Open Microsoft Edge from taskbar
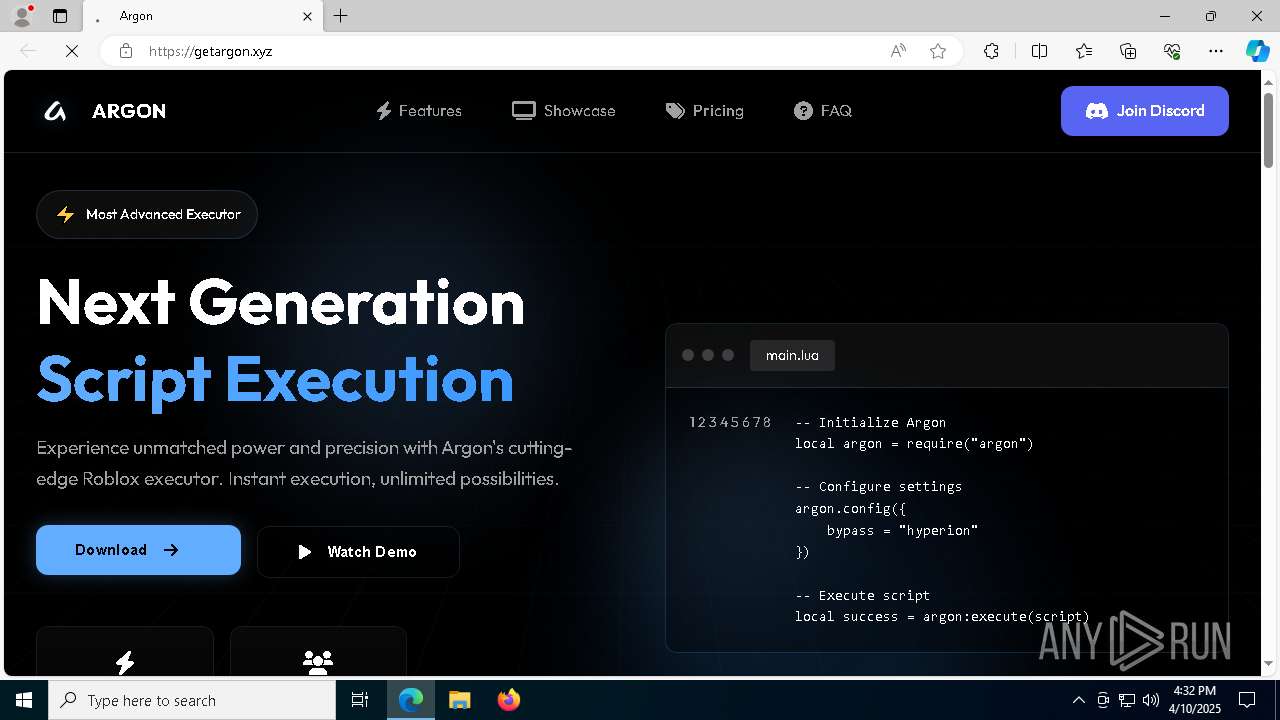The width and height of the screenshot is (1280, 720). 411,700
